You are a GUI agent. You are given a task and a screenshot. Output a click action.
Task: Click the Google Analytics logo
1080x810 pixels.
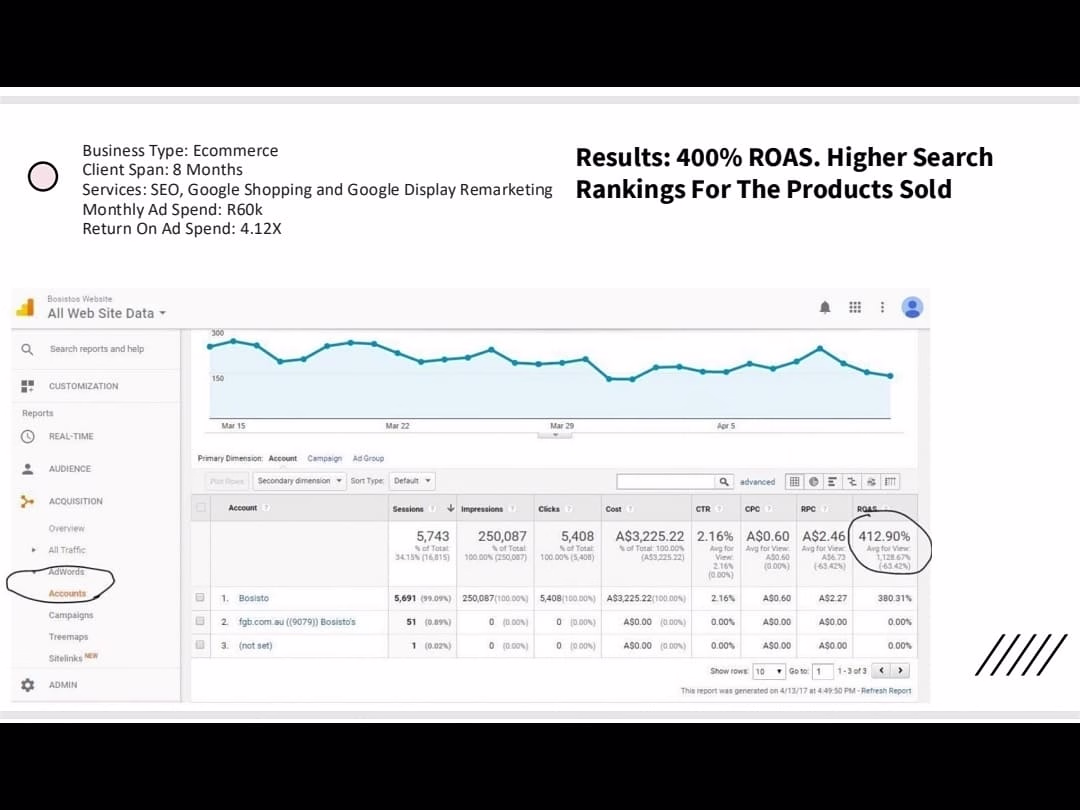(25, 307)
